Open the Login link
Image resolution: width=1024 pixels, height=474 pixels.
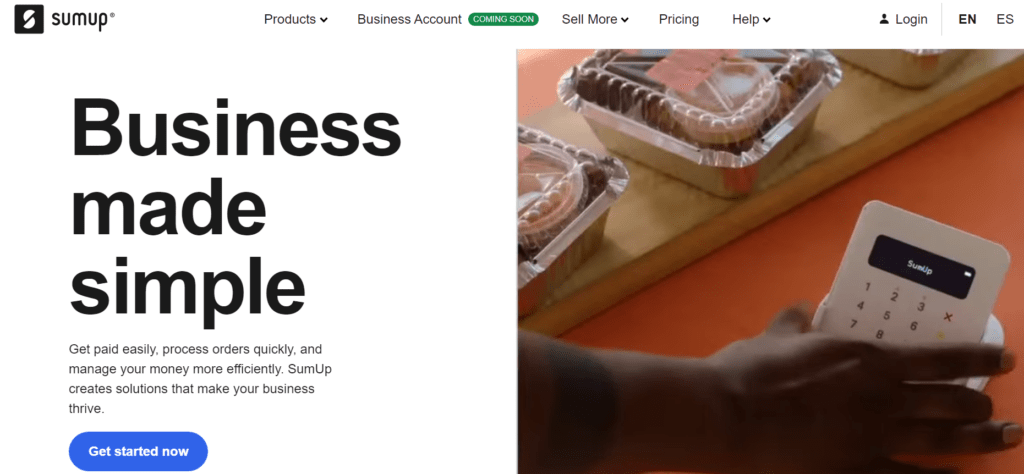point(911,20)
